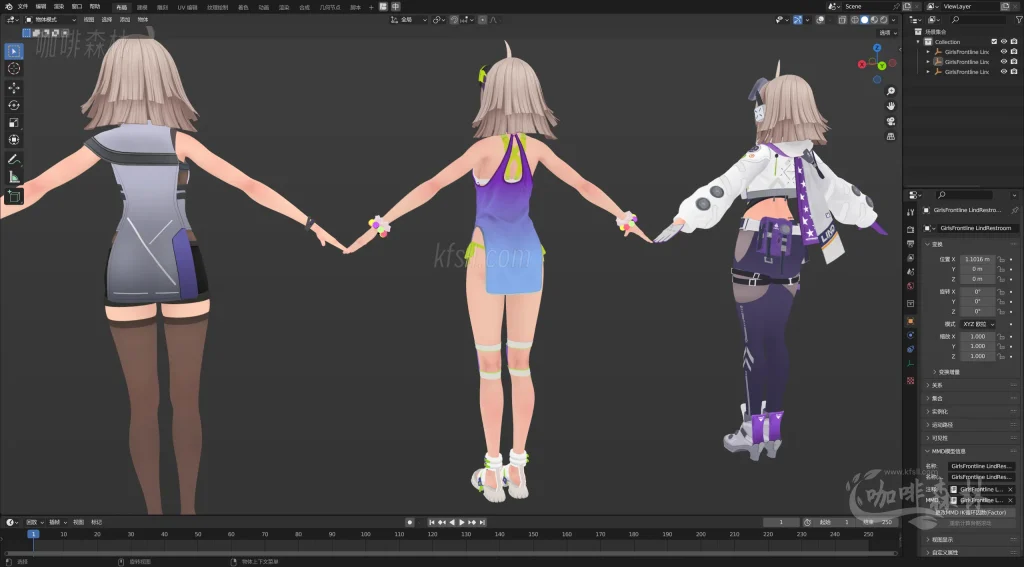The image size is (1024, 567).
Task: Expand the second GirlsFrontline object in outliner
Action: 928,61
